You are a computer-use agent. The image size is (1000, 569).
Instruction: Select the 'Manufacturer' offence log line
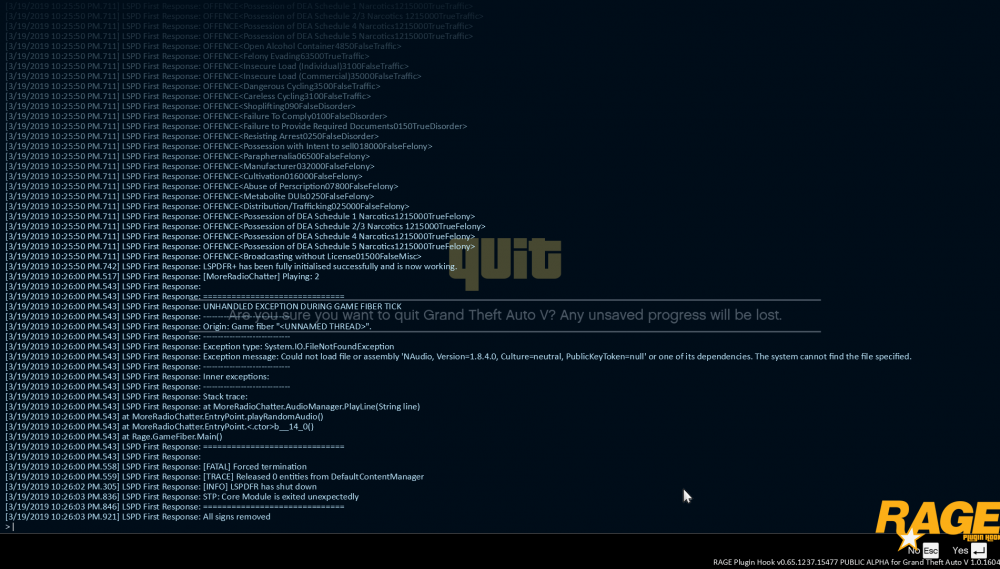pos(189,166)
